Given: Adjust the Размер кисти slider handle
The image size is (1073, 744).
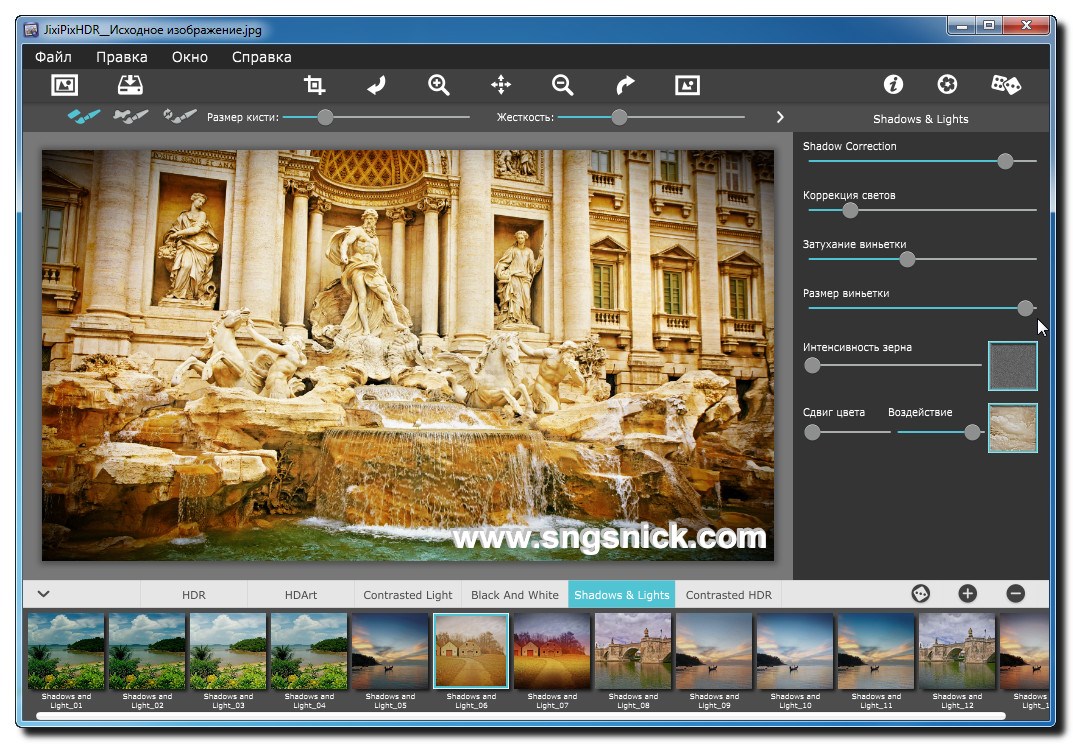Looking at the screenshot, I should coord(326,117).
